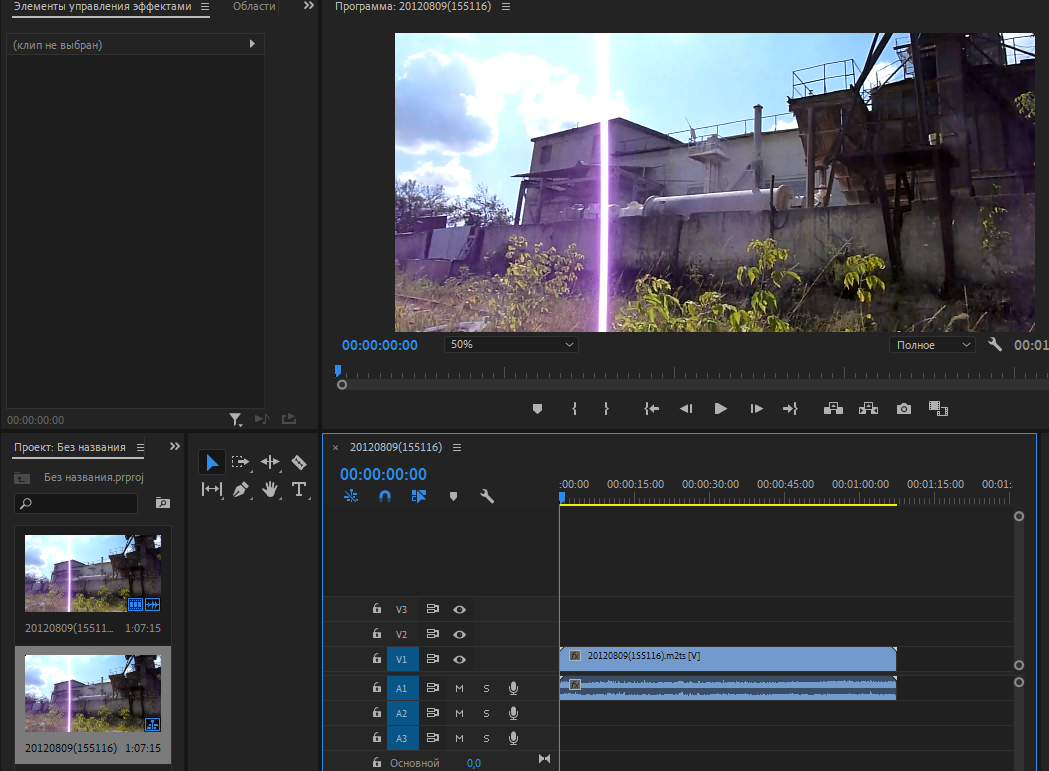Click master track volume value 0,0
This screenshot has height=771, width=1049.
coord(474,763)
